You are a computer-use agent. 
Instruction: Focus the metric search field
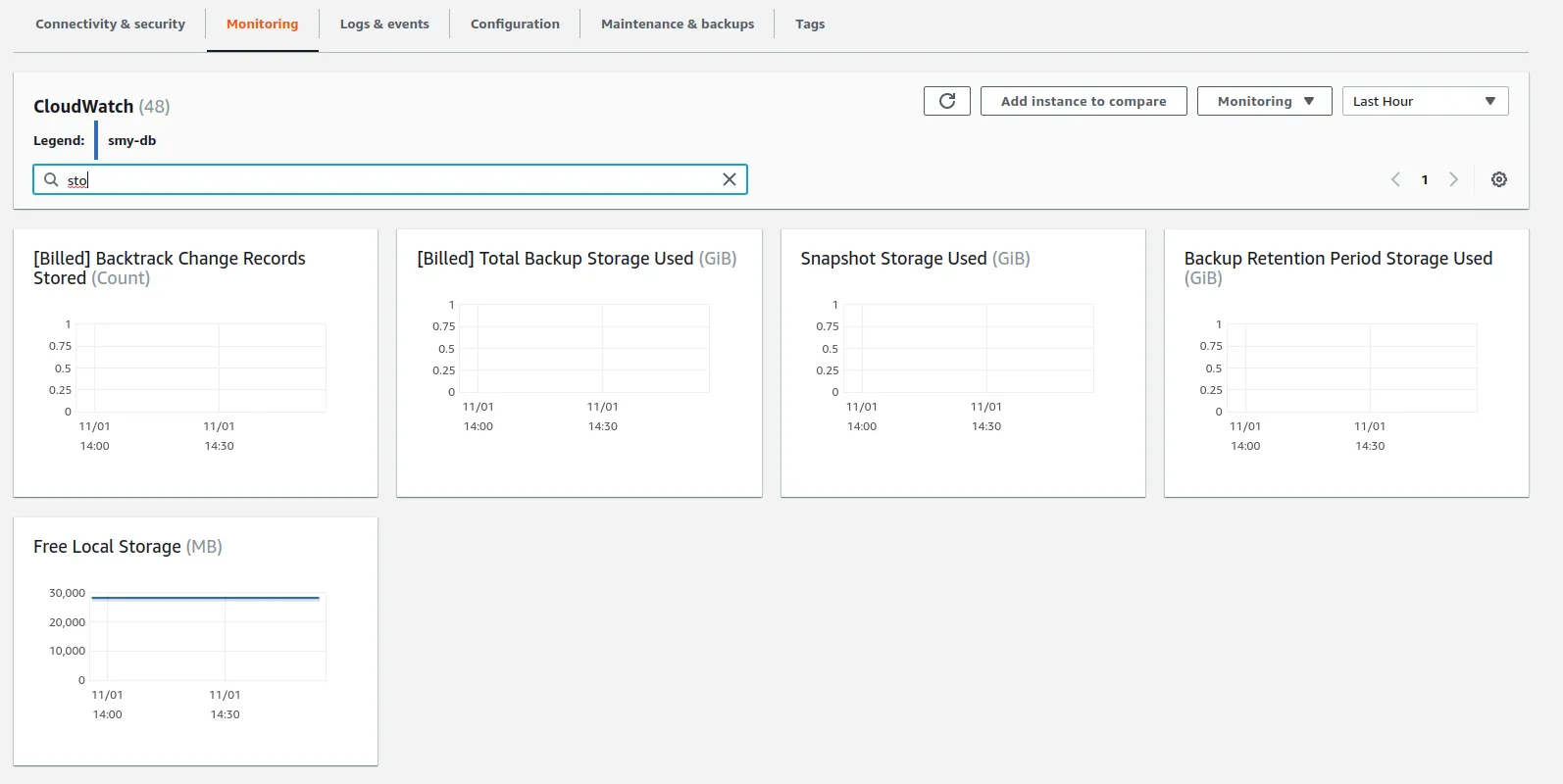390,179
